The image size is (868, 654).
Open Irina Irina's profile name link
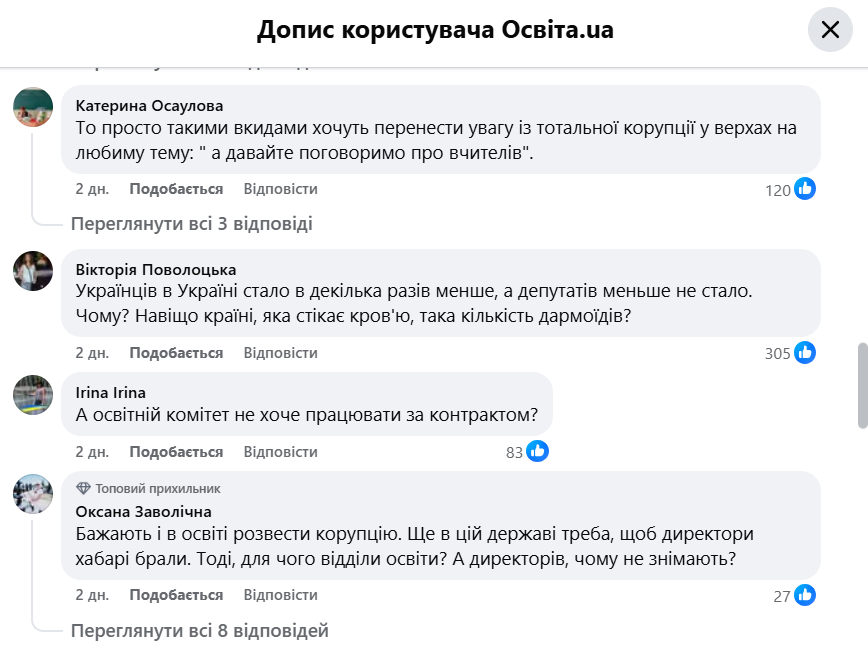[x=111, y=392]
